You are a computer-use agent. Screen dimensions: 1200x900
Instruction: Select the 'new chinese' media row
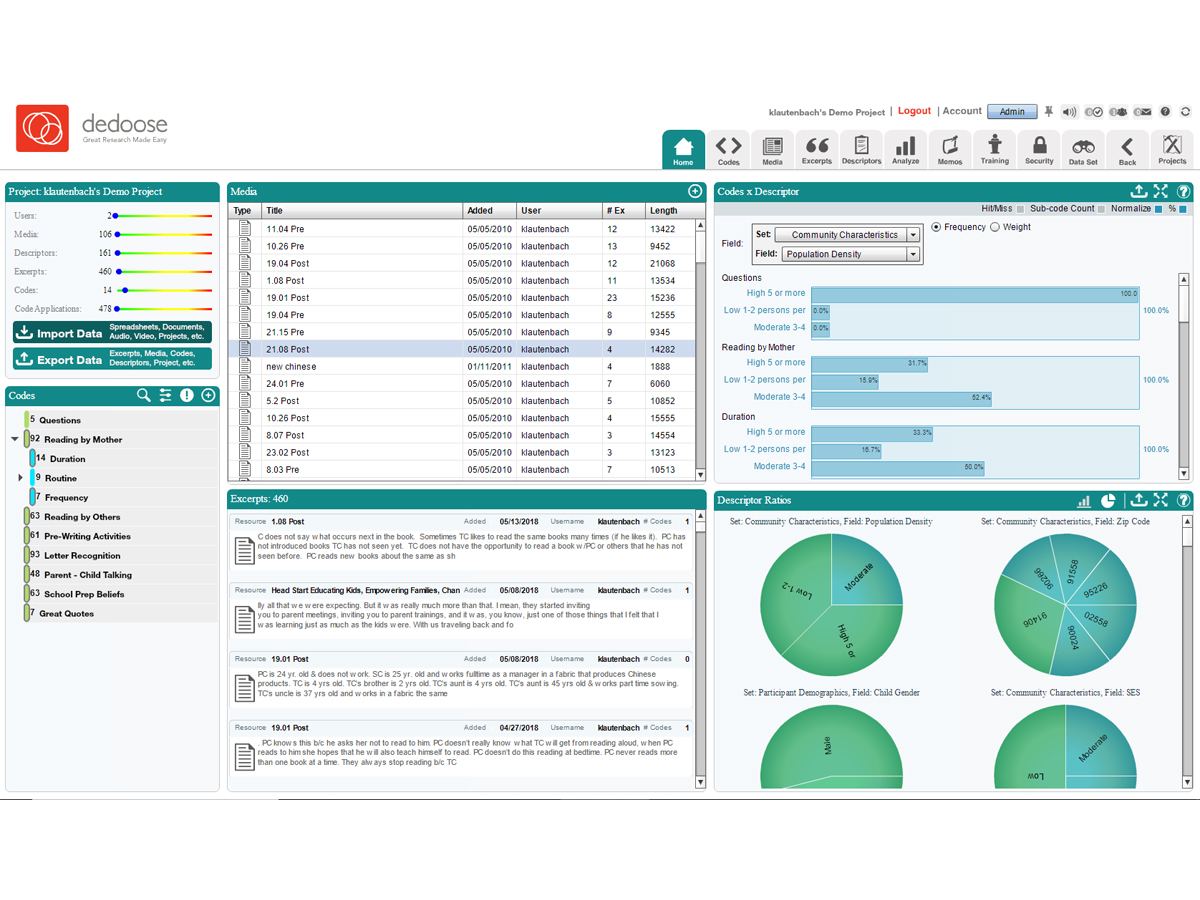(290, 367)
